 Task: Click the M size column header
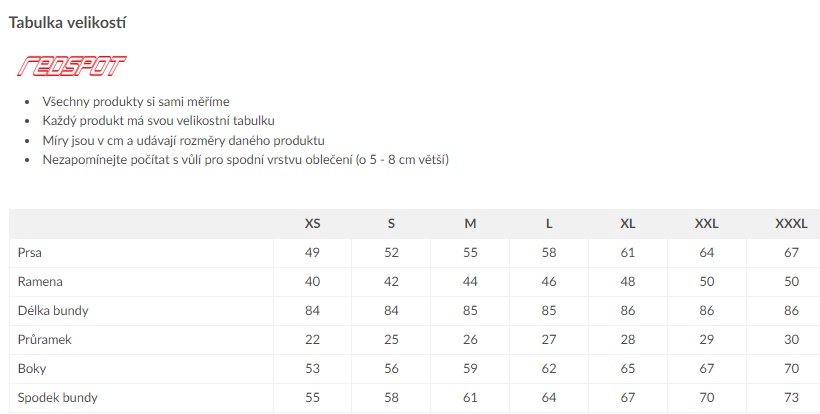point(470,224)
